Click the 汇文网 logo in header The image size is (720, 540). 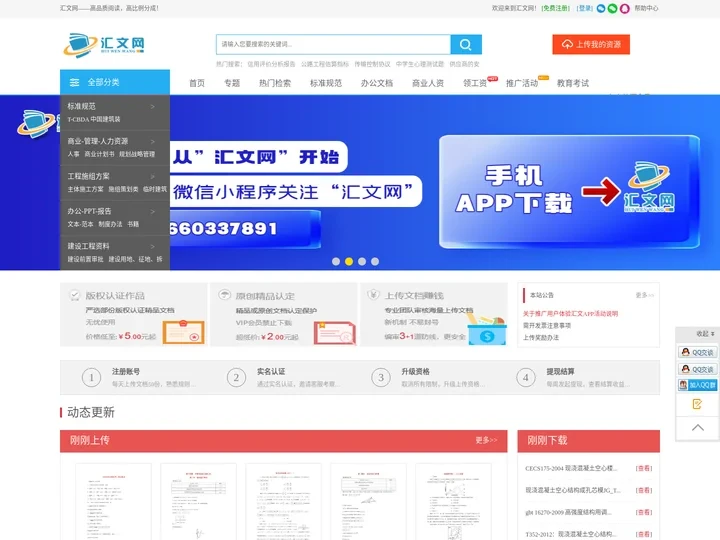pos(104,45)
